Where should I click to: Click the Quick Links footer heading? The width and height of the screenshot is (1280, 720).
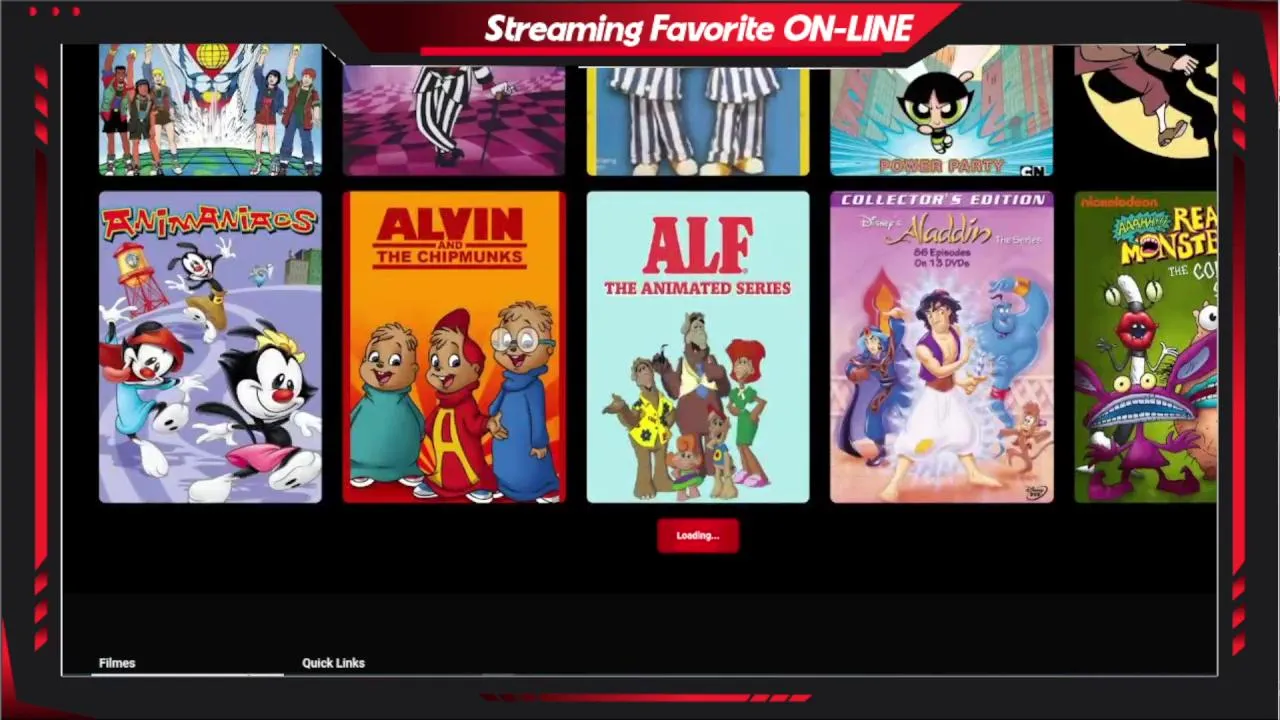point(333,663)
